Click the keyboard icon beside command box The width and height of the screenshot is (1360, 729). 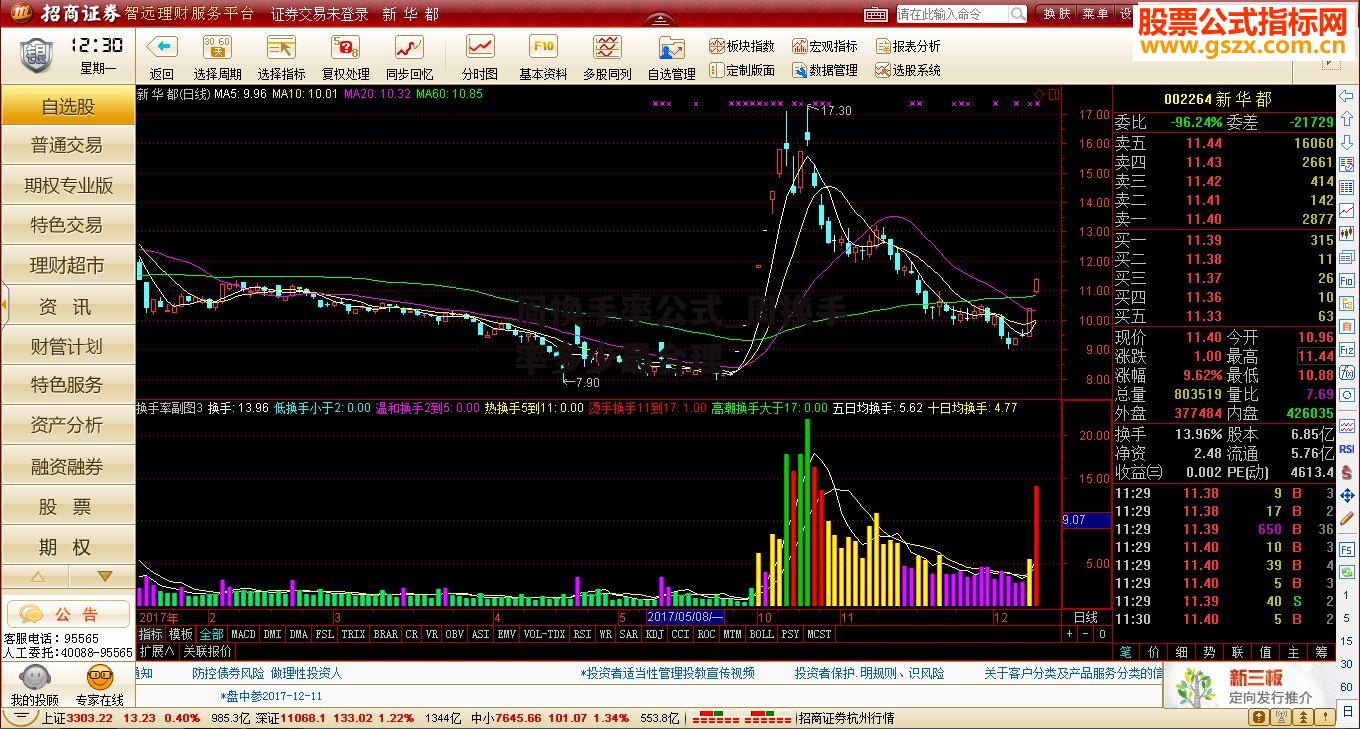point(876,14)
